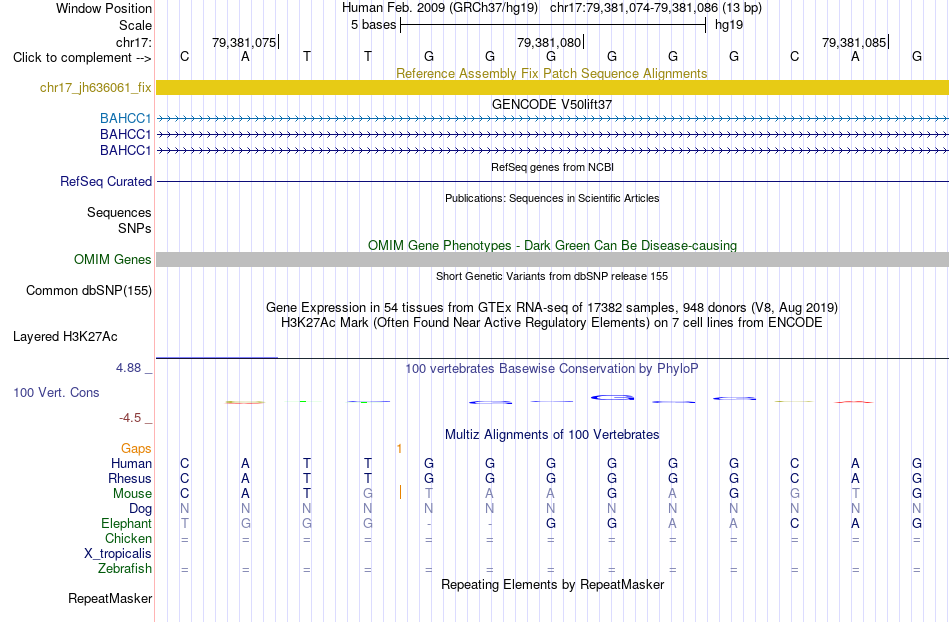Click the RepeatMasker track label

pos(110,598)
